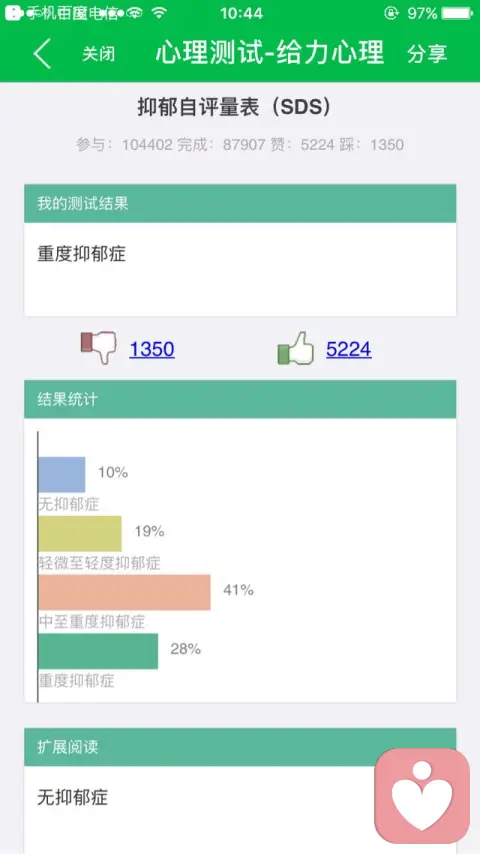Tap the 重度抑郁症 result text
The image size is (480, 854).
coord(82,254)
